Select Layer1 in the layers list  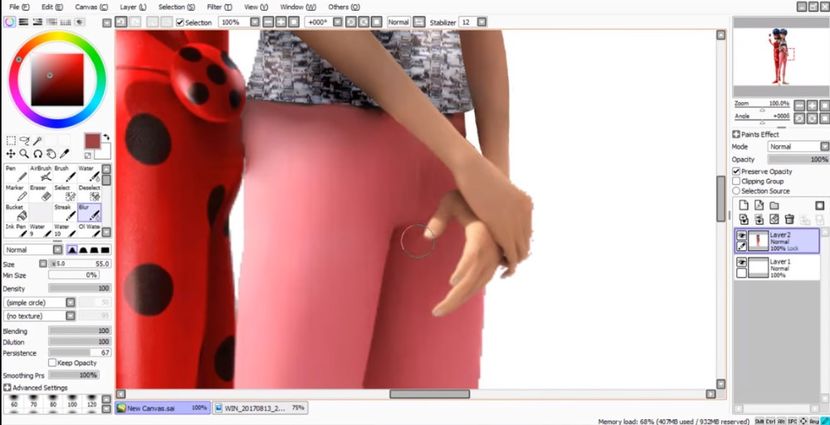[777, 268]
